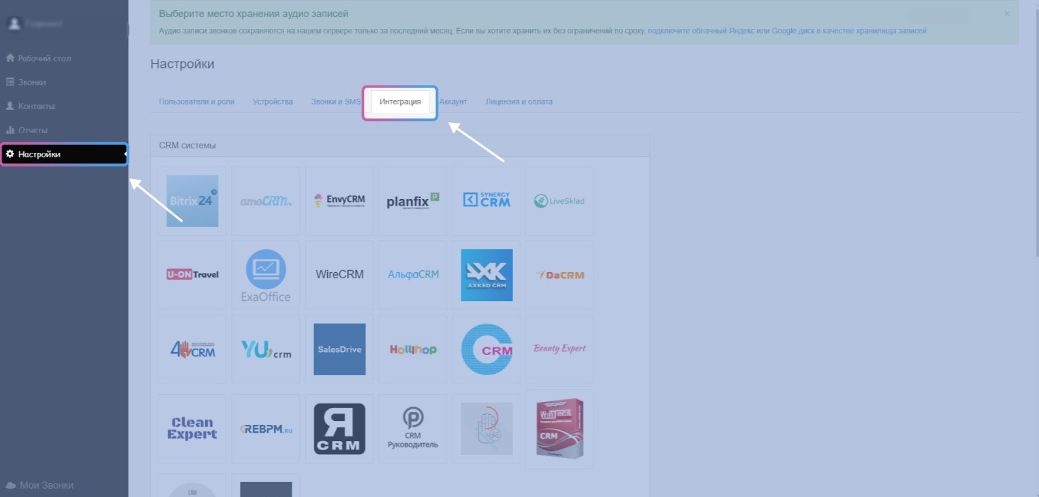This screenshot has height=497, width=1039.
Task: Go to the Устройства tab
Action: coord(272,102)
